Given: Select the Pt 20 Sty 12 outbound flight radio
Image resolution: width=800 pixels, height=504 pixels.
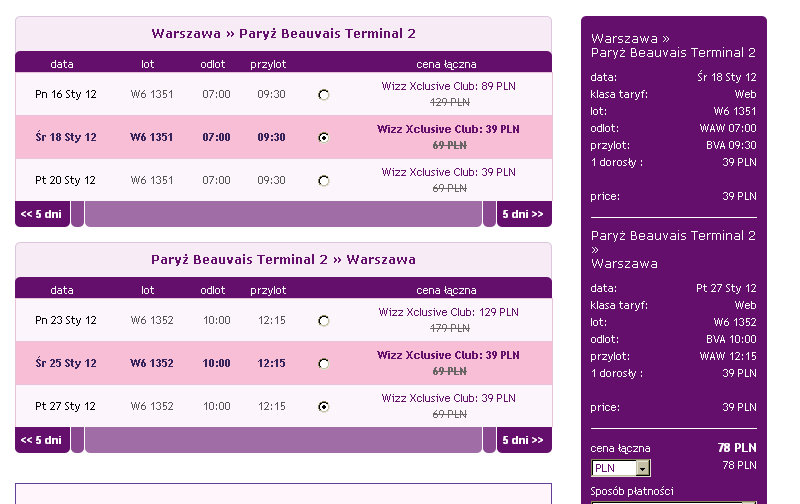Looking at the screenshot, I should 323,181.
